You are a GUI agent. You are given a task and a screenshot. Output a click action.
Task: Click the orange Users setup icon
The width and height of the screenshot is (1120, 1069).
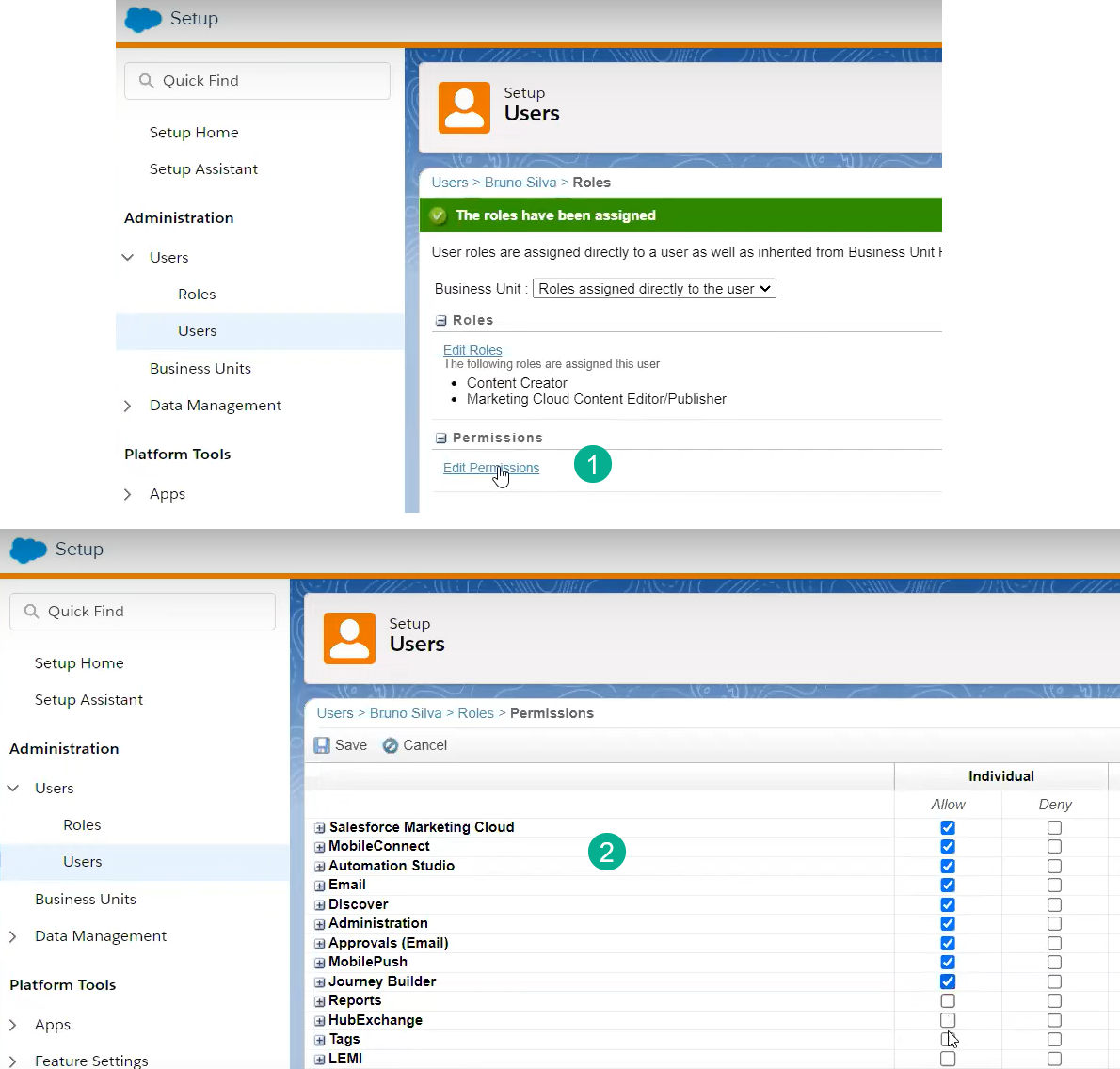pos(349,639)
